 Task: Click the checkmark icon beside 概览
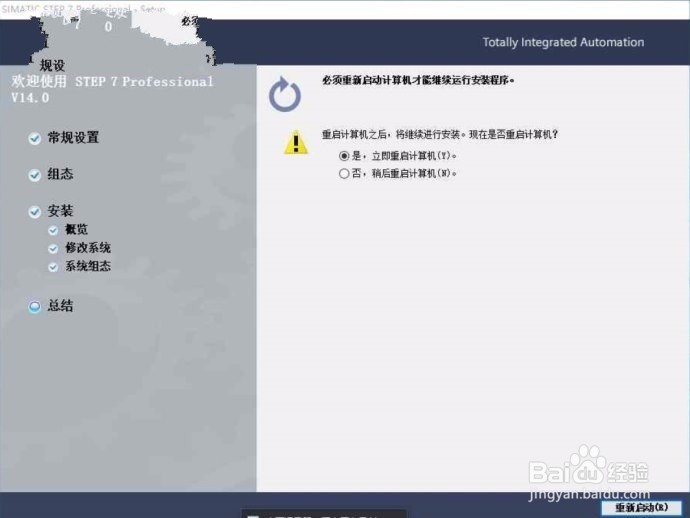pyautogui.click(x=53, y=230)
